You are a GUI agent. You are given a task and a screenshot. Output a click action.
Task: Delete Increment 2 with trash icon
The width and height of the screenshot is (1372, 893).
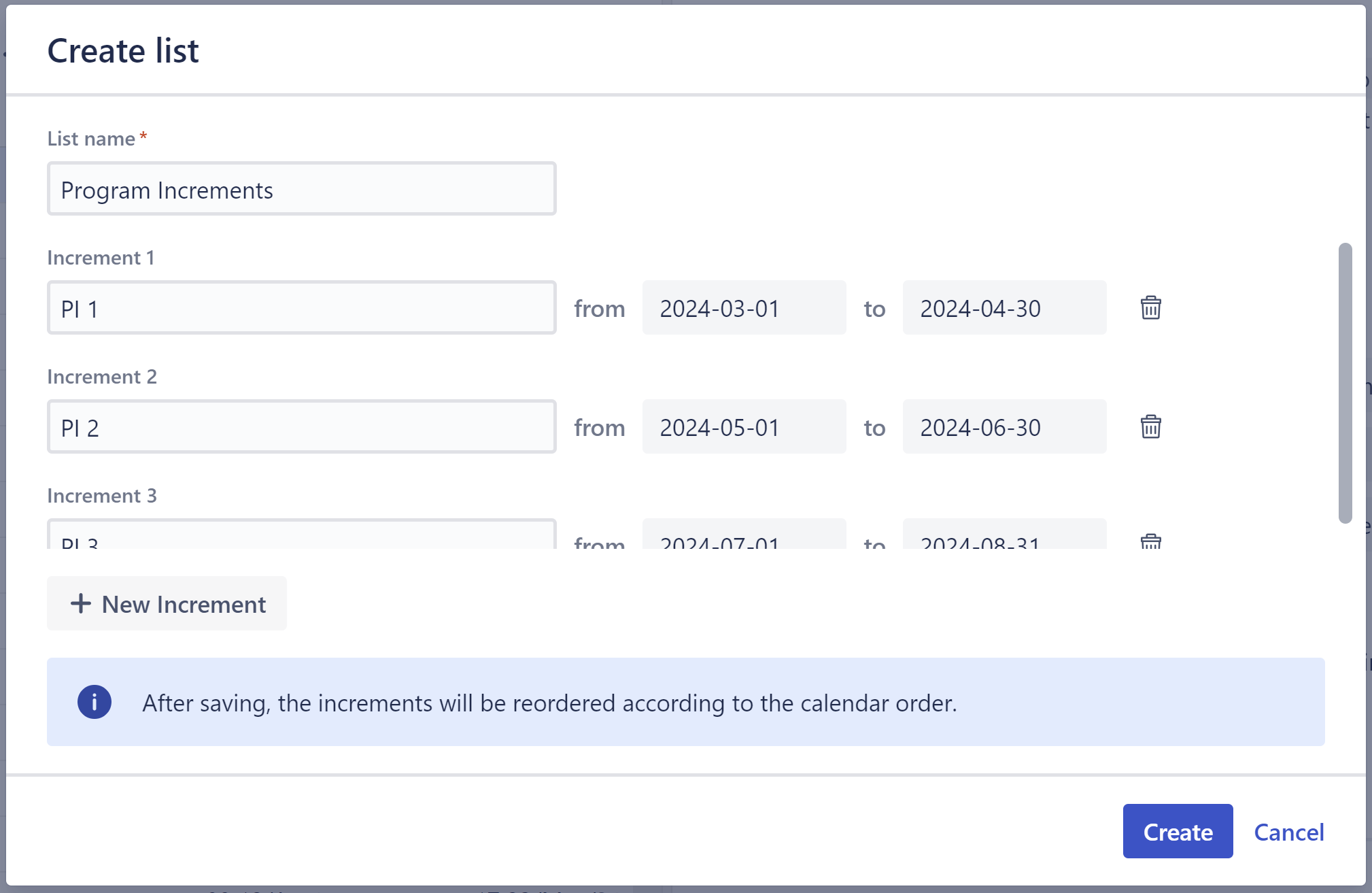(x=1150, y=427)
